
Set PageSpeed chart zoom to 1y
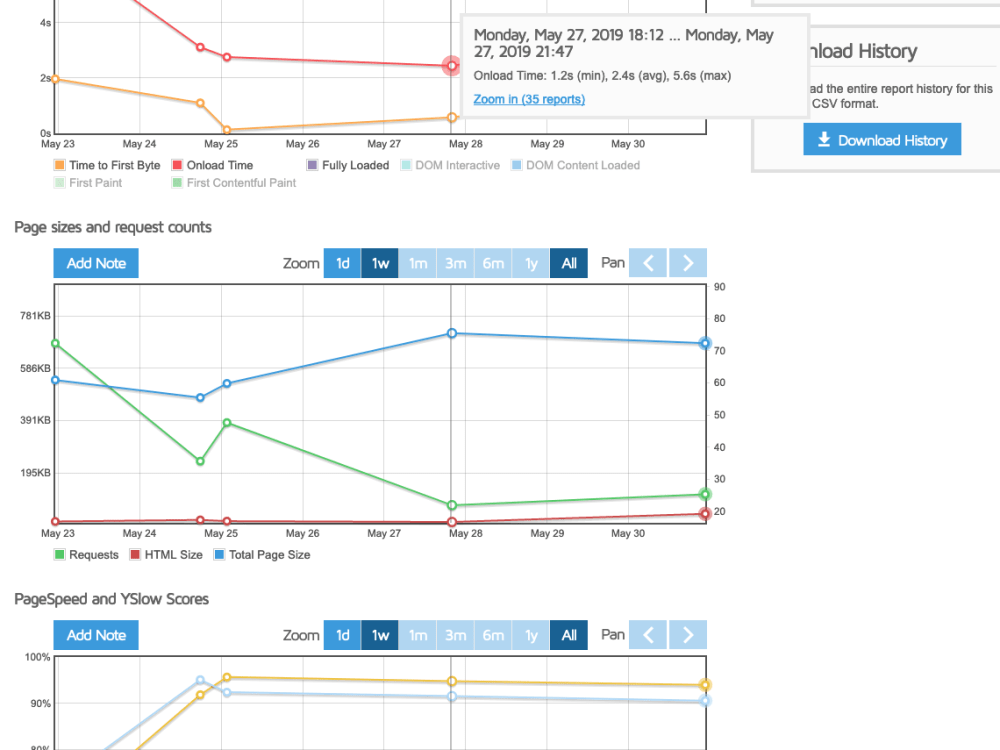click(x=531, y=635)
